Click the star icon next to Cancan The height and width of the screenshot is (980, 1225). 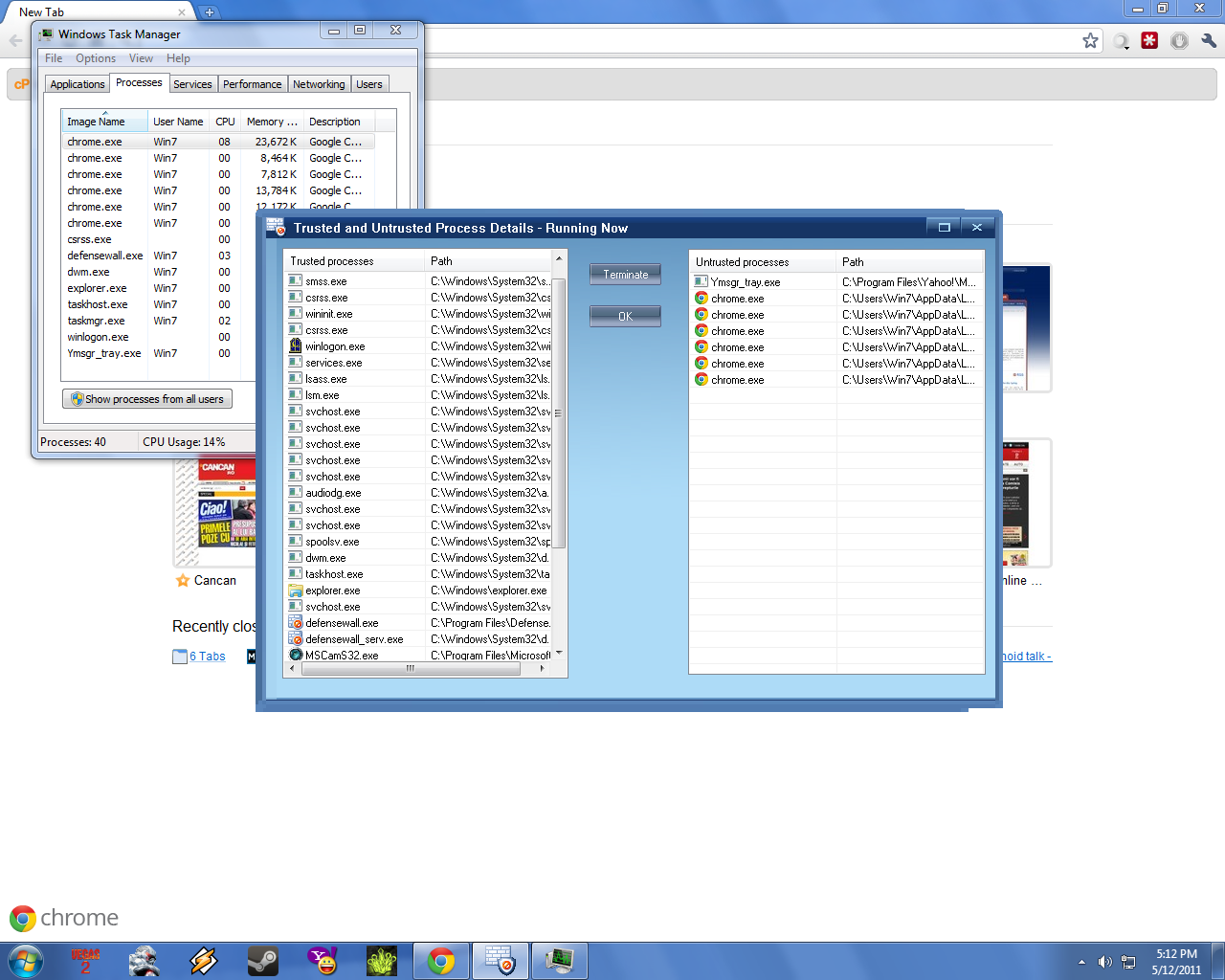183,580
